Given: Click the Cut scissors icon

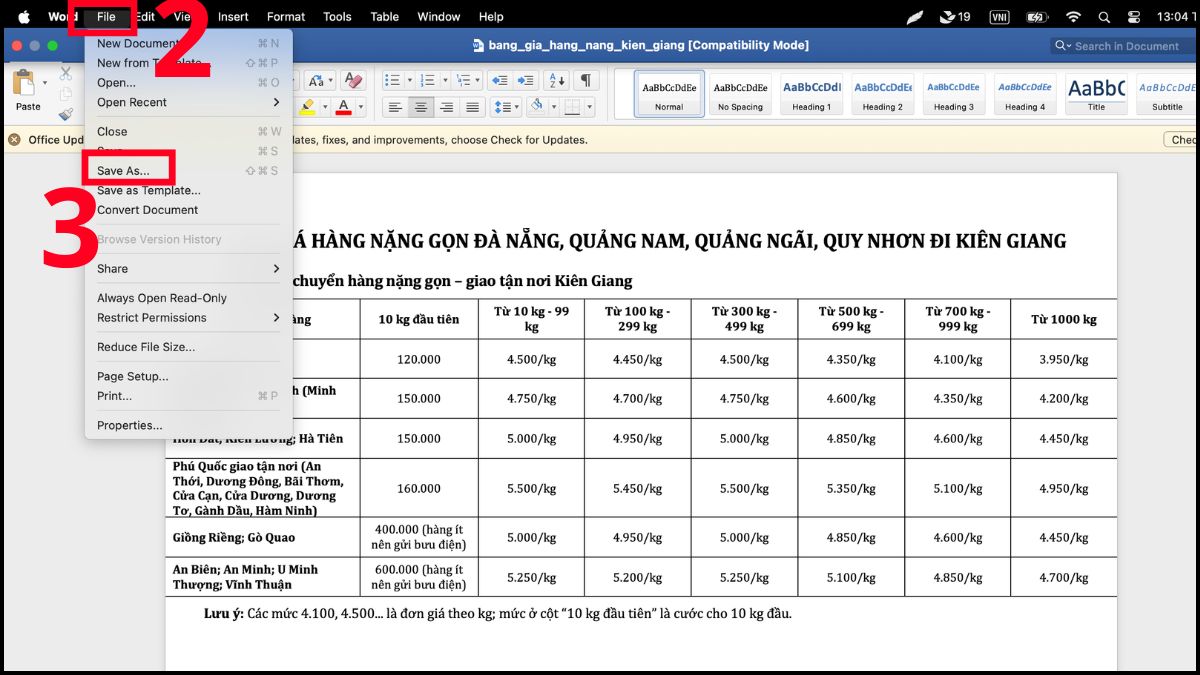Looking at the screenshot, I should 66,73.
